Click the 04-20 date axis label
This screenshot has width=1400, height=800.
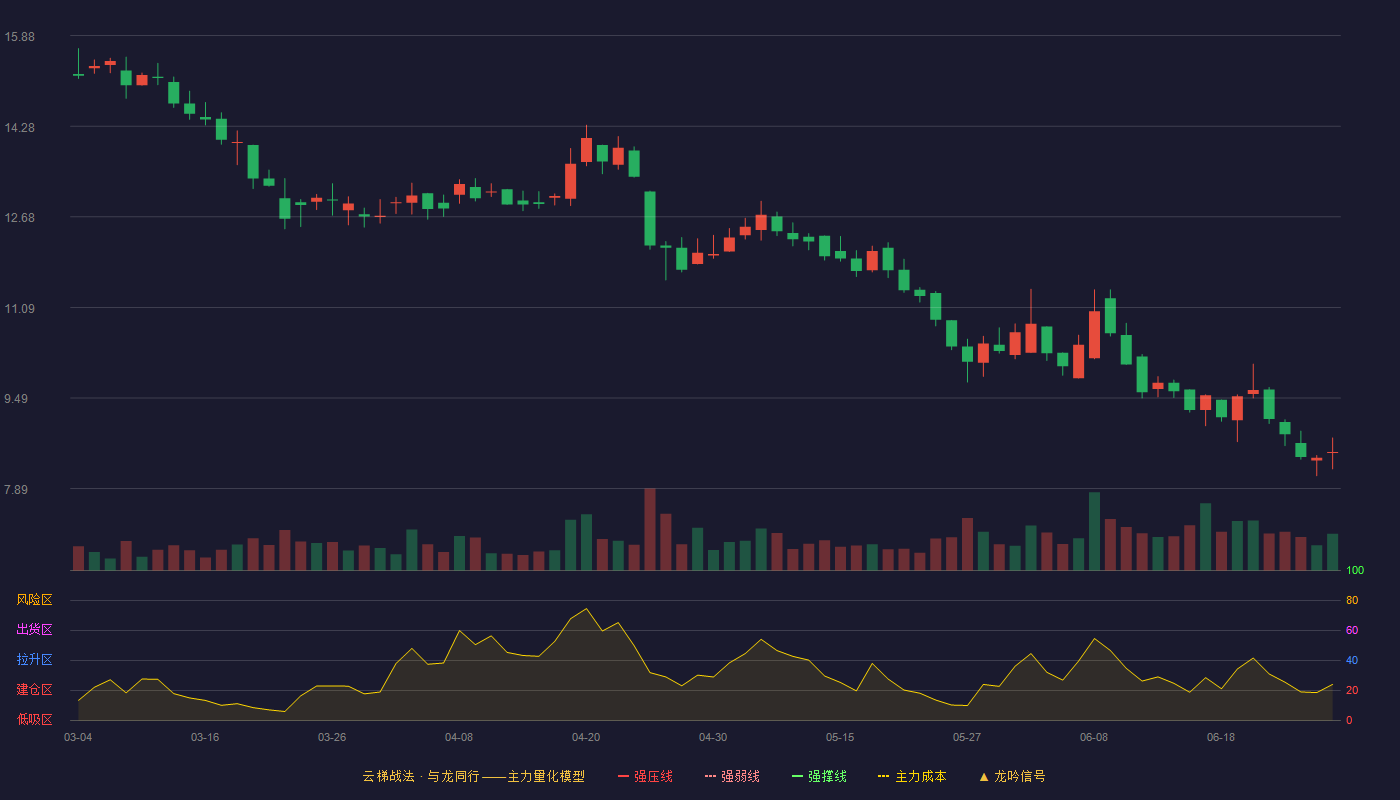click(586, 737)
